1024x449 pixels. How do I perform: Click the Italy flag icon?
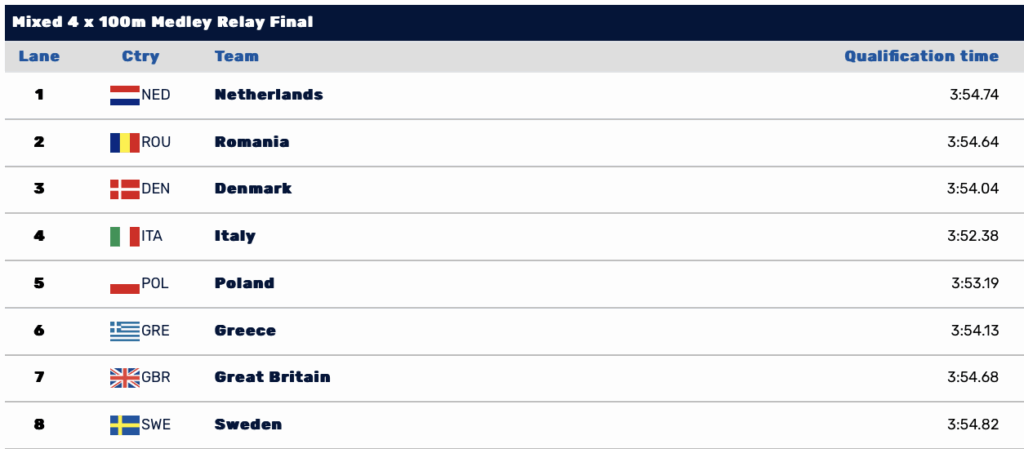coord(125,236)
